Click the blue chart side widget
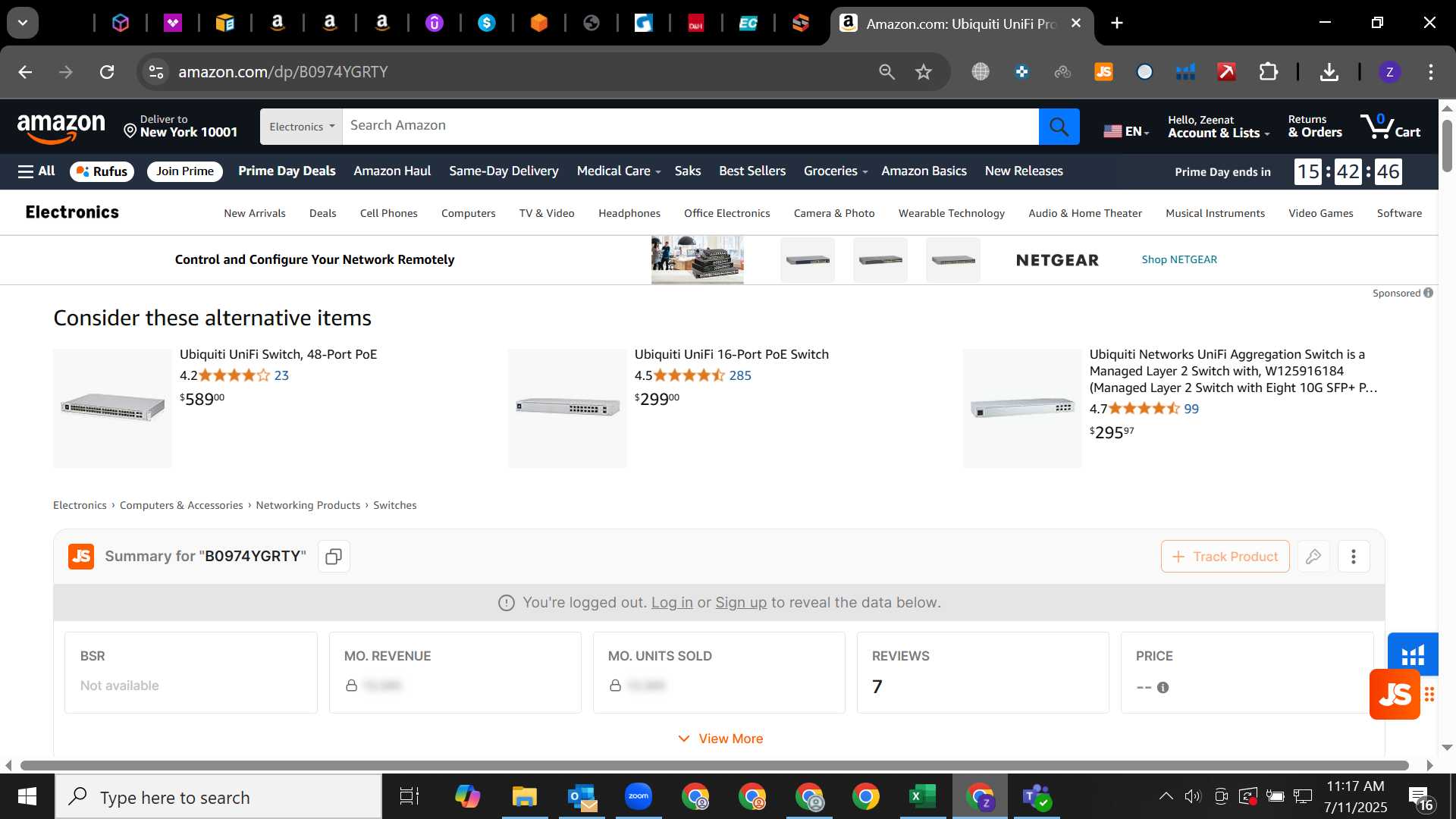The image size is (1456, 819). 1413,654
